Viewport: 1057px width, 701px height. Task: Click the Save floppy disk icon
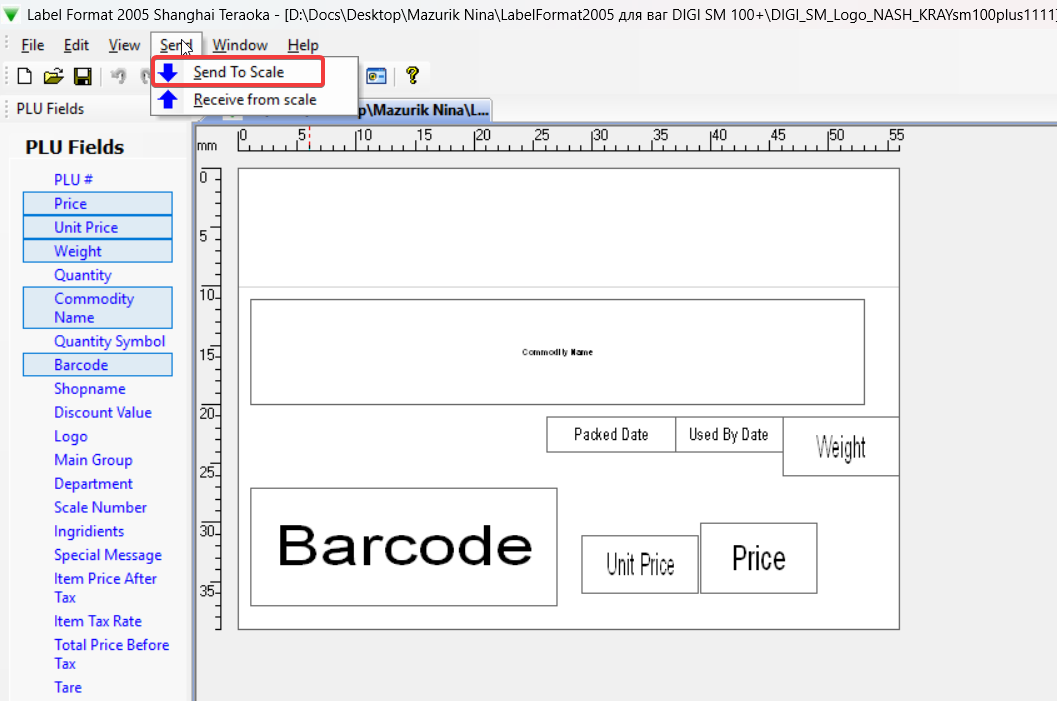point(82,76)
